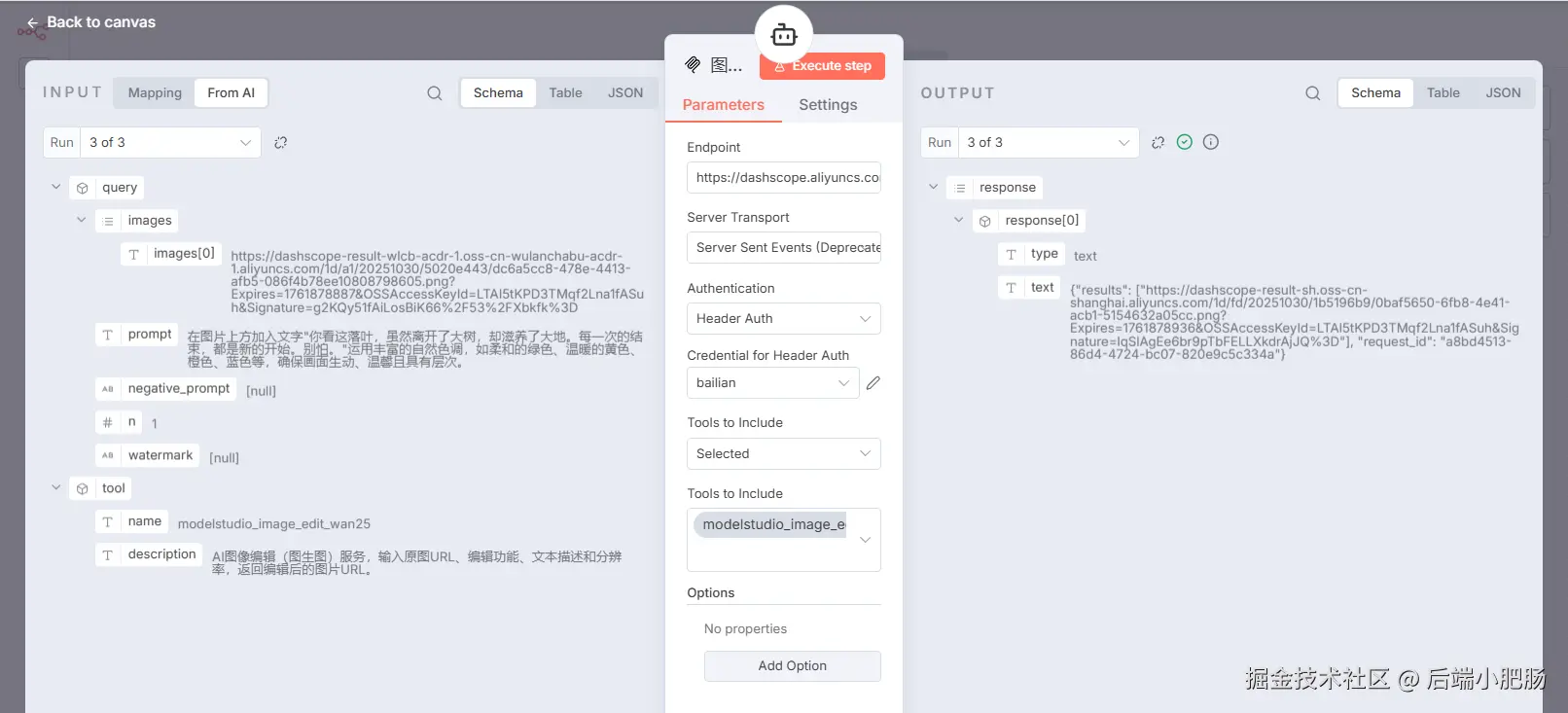1568x713 pixels.
Task: Click the text type icon beside description
Action: [108, 555]
